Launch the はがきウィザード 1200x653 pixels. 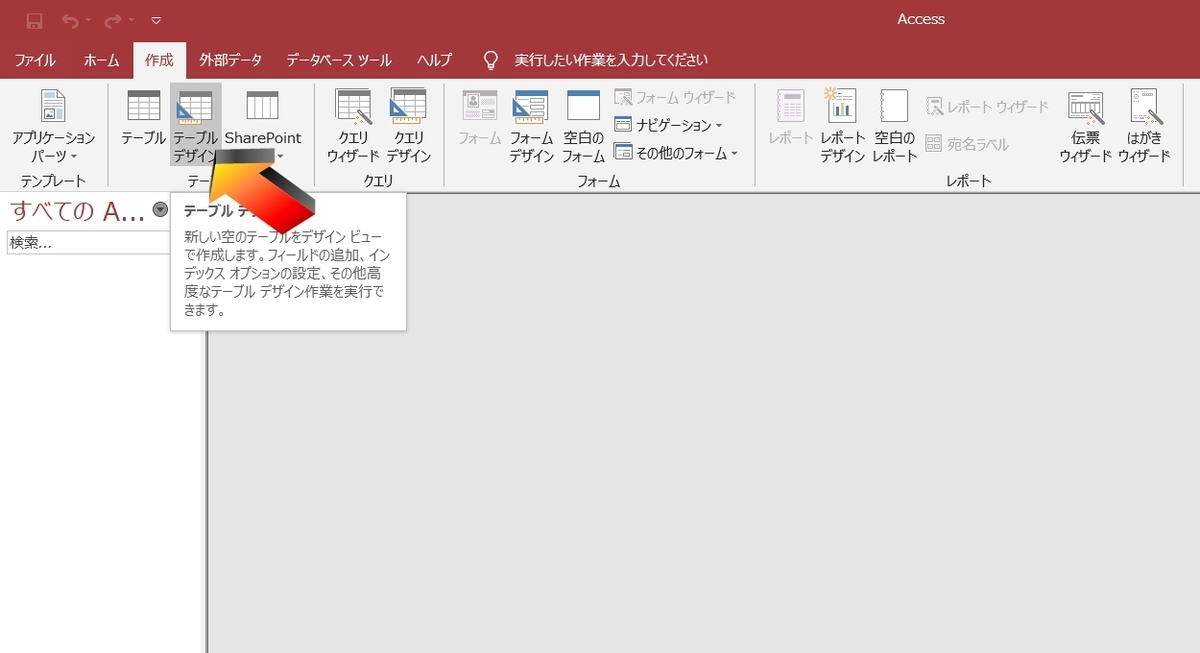tap(1144, 126)
